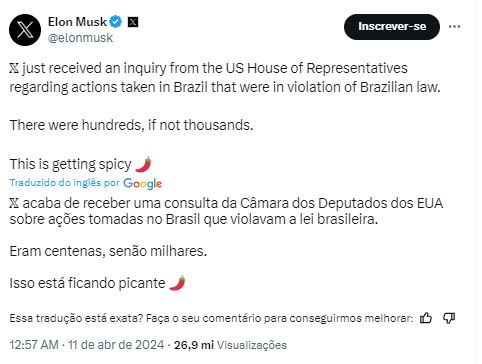Screen dimensions: 482x364
Task: Click the 26,9 mi Visualizações count
Action: pos(230,345)
